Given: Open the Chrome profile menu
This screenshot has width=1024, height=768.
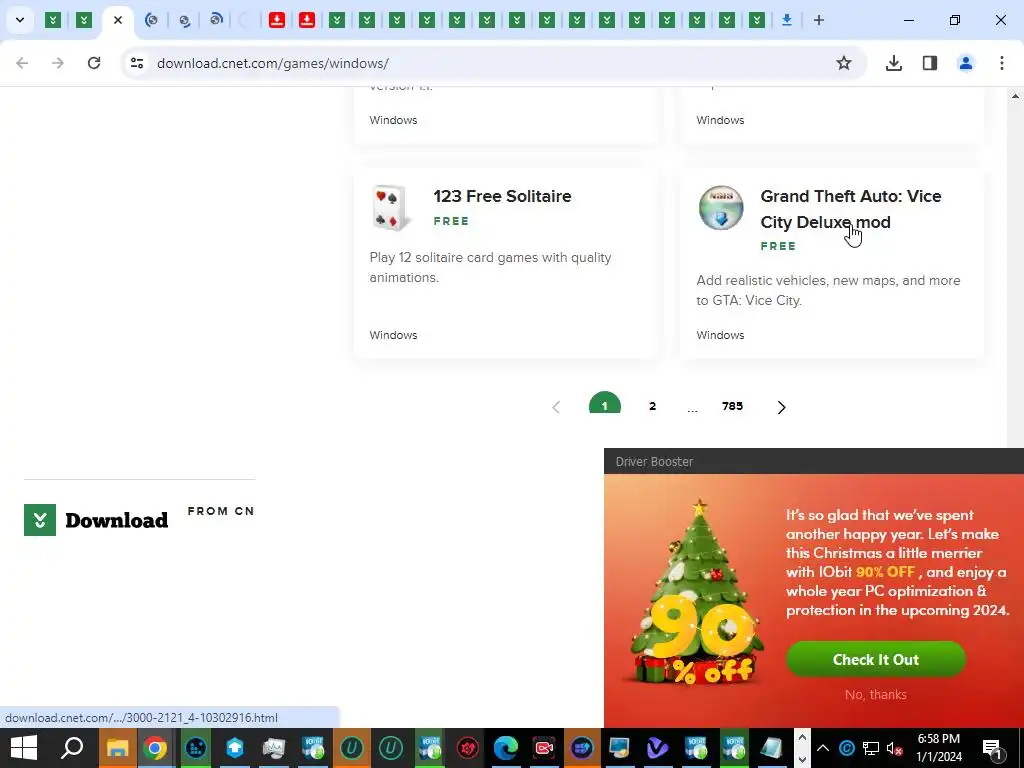Looking at the screenshot, I should [x=966, y=63].
